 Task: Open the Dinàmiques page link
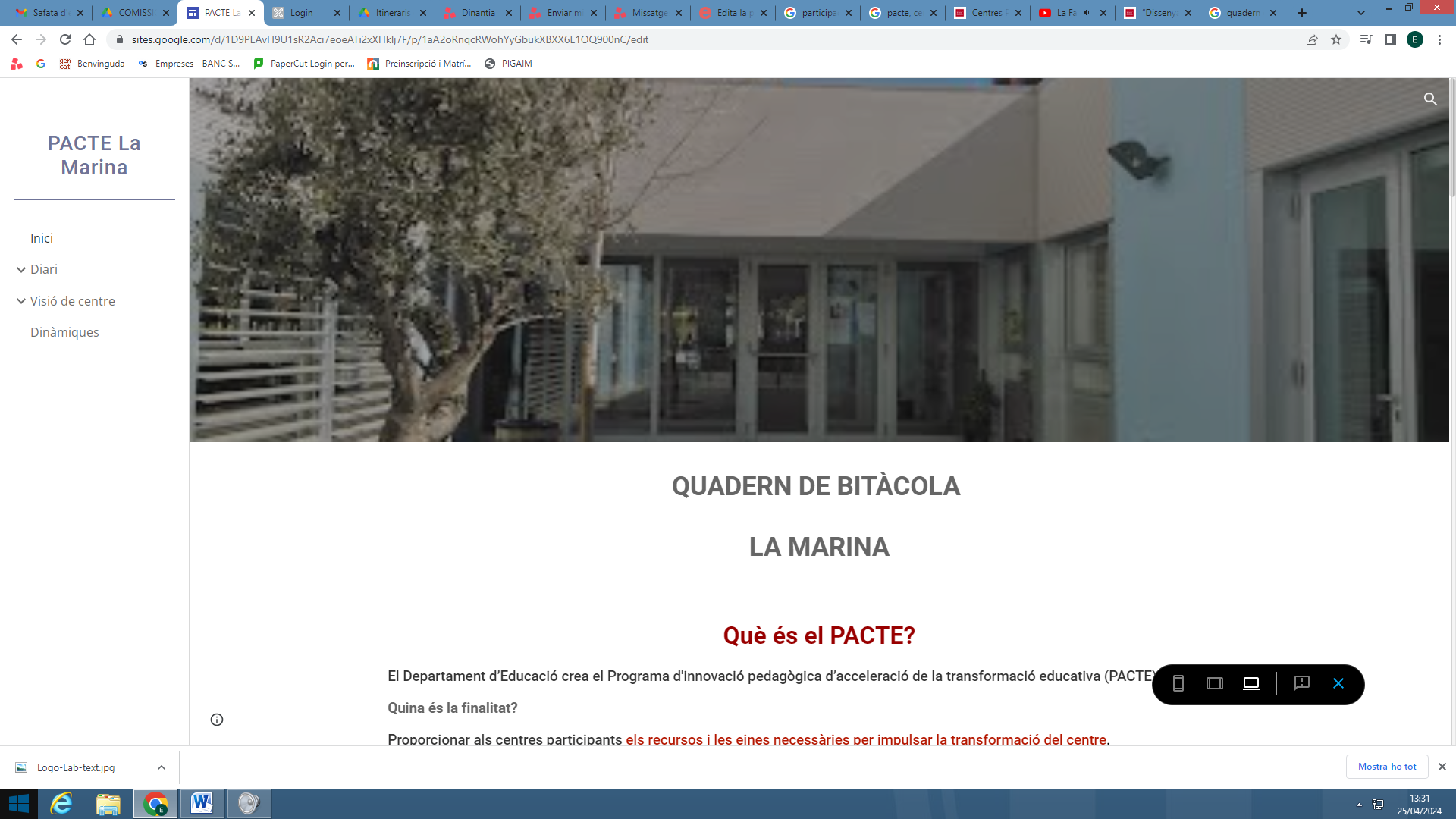(x=64, y=332)
